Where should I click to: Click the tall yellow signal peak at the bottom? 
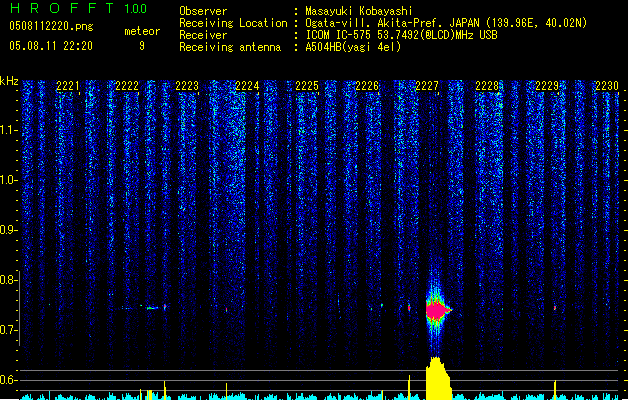(438, 378)
